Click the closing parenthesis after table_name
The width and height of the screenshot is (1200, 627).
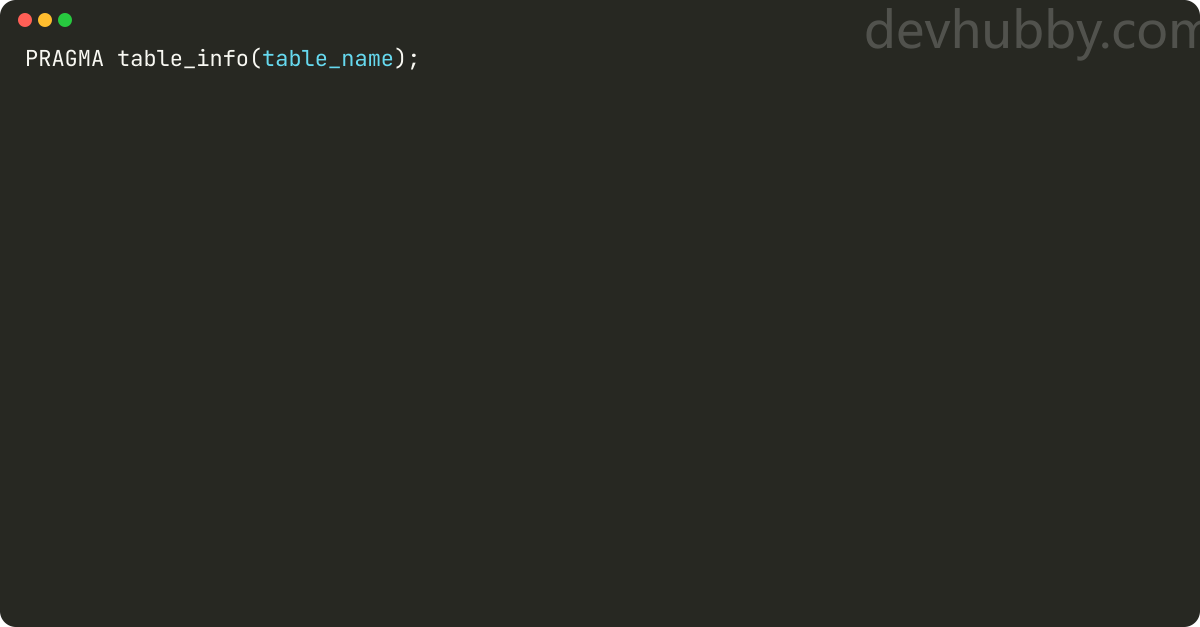point(400,59)
